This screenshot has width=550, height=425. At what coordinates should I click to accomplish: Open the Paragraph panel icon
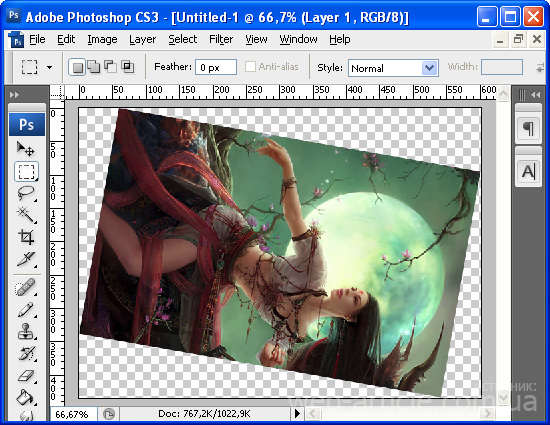tap(528, 129)
